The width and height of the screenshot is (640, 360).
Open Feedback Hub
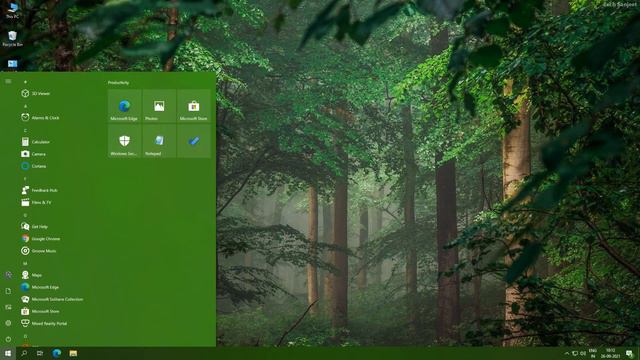pyautogui.click(x=59, y=190)
